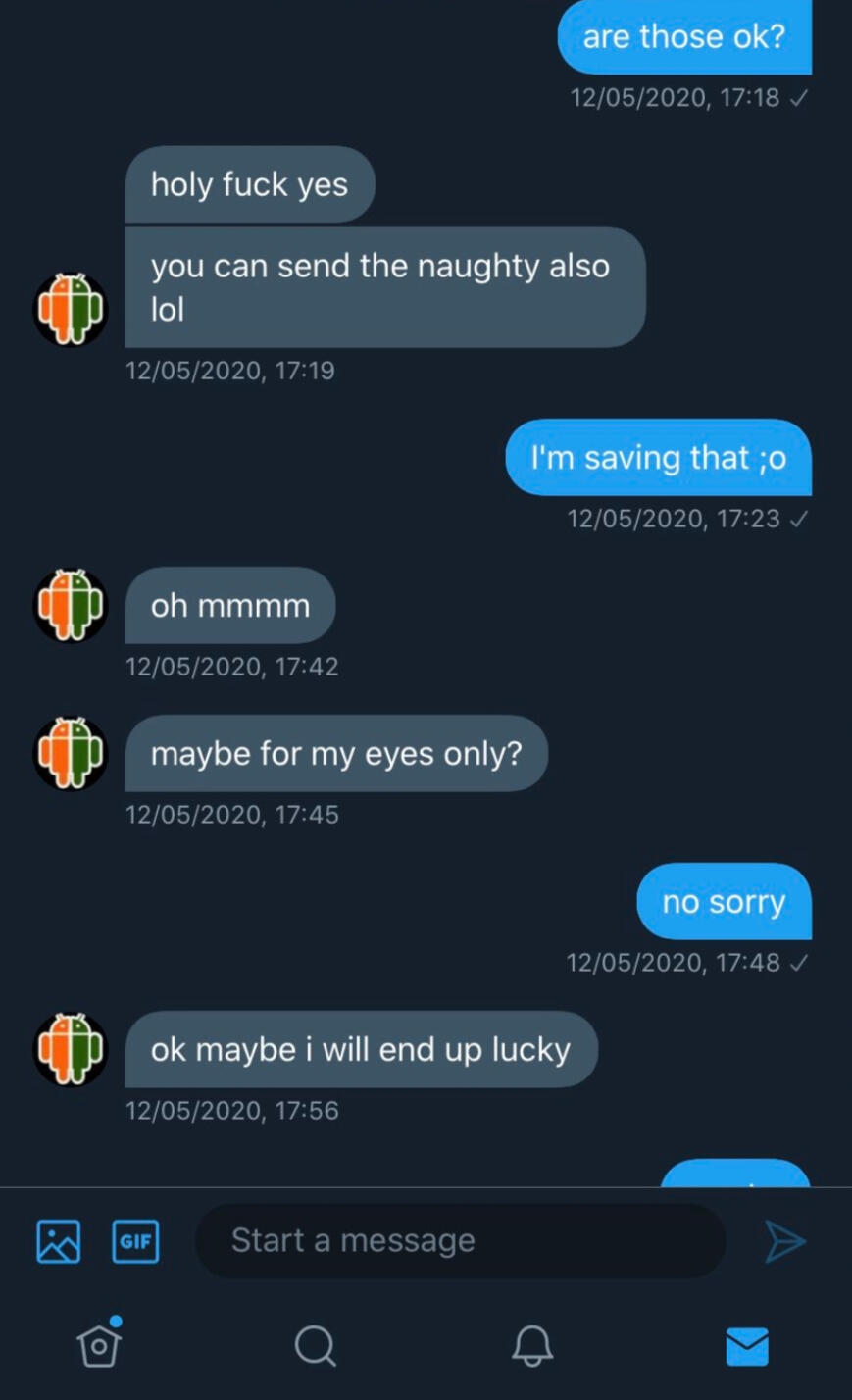Tap the 'maybe for my eyes only?' bubble
This screenshot has width=852, height=1400.
[336, 754]
